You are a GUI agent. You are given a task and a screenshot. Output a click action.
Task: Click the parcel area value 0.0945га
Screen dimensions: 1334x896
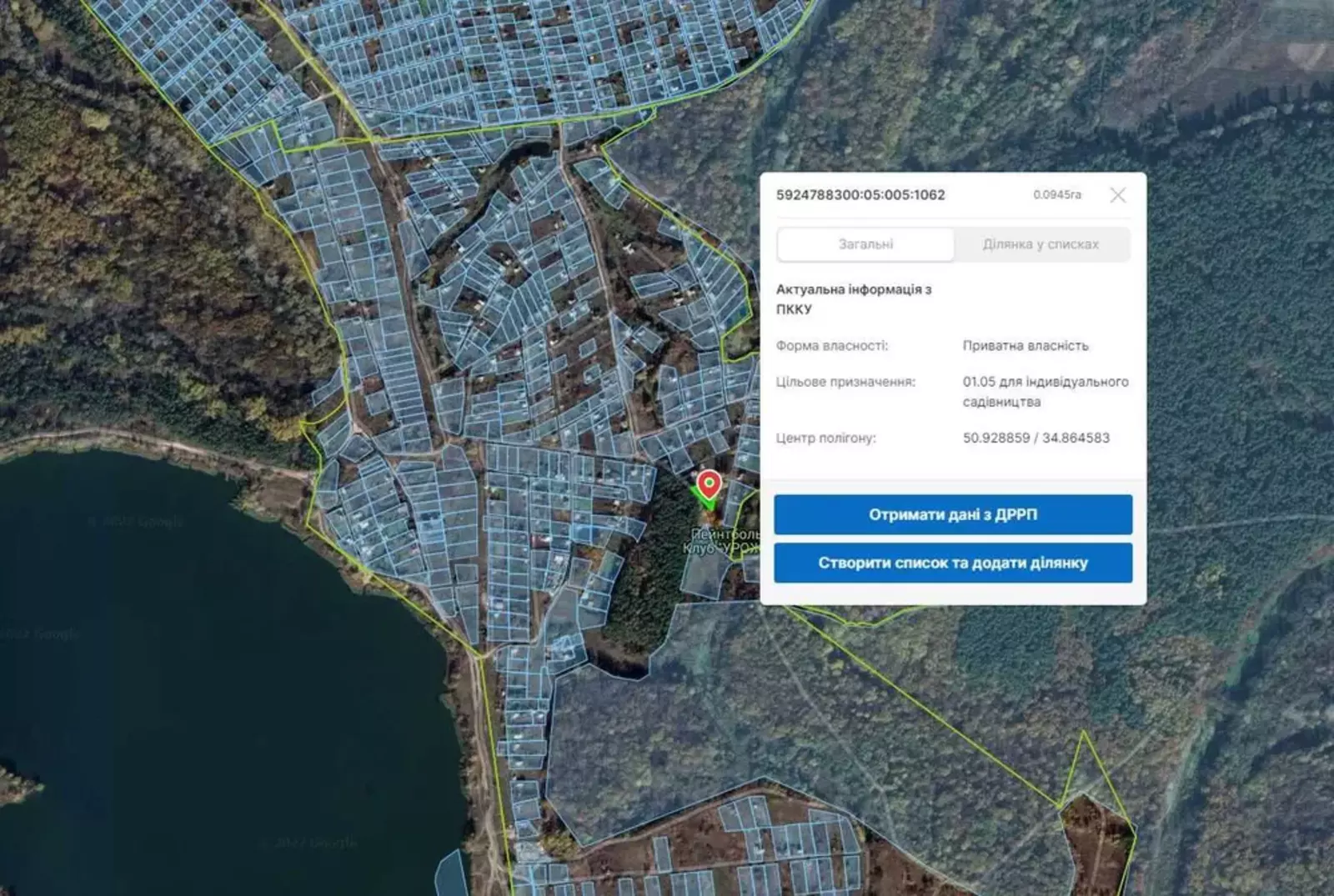1056,195
